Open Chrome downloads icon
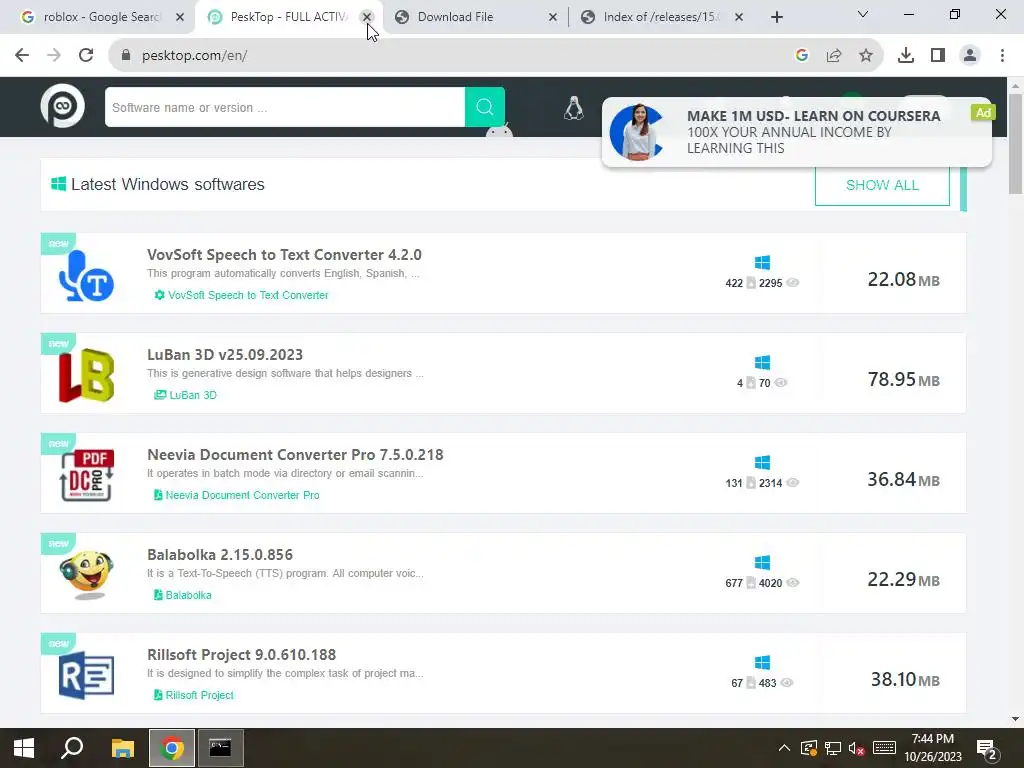1024x768 pixels. [x=906, y=56]
